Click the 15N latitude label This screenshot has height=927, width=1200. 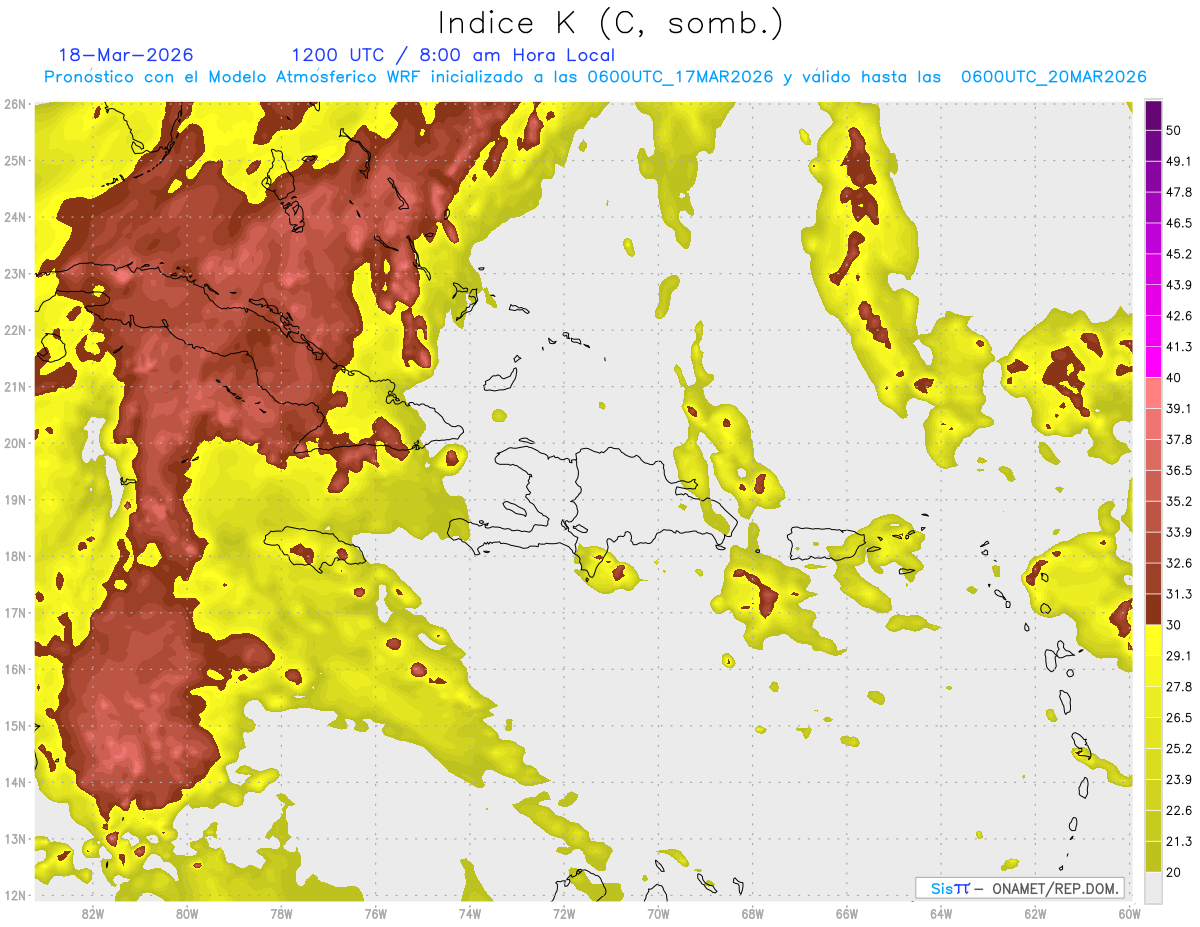pyautogui.click(x=14, y=726)
